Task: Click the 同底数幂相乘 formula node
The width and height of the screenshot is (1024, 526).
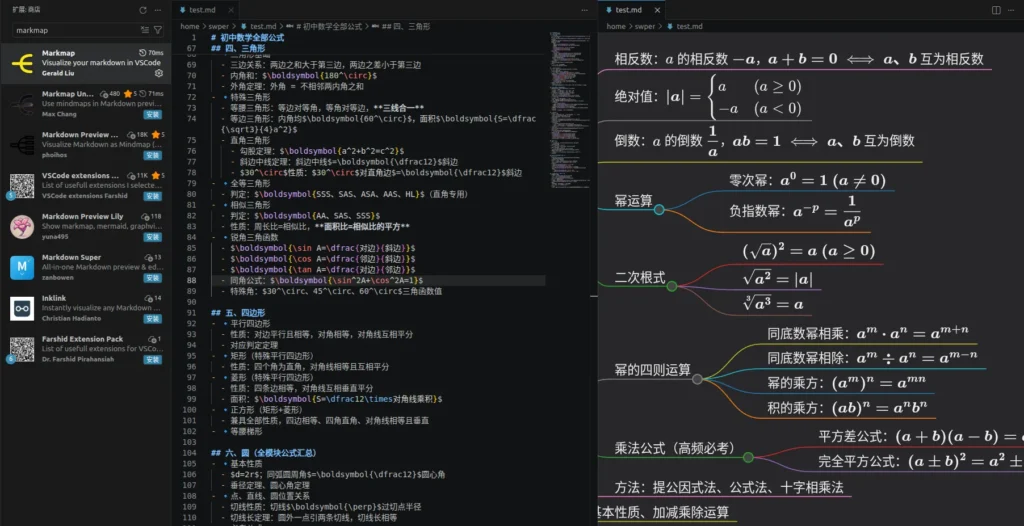Action: pos(868,333)
